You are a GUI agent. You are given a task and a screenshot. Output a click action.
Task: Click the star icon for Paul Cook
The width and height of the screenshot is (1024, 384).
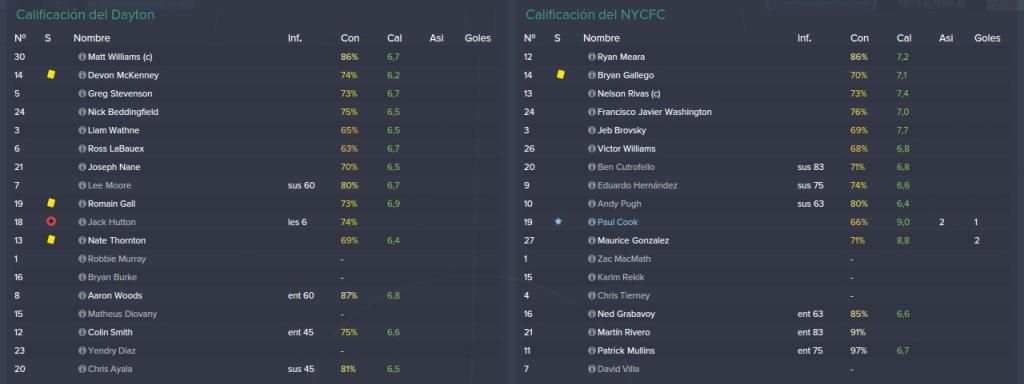coord(558,222)
